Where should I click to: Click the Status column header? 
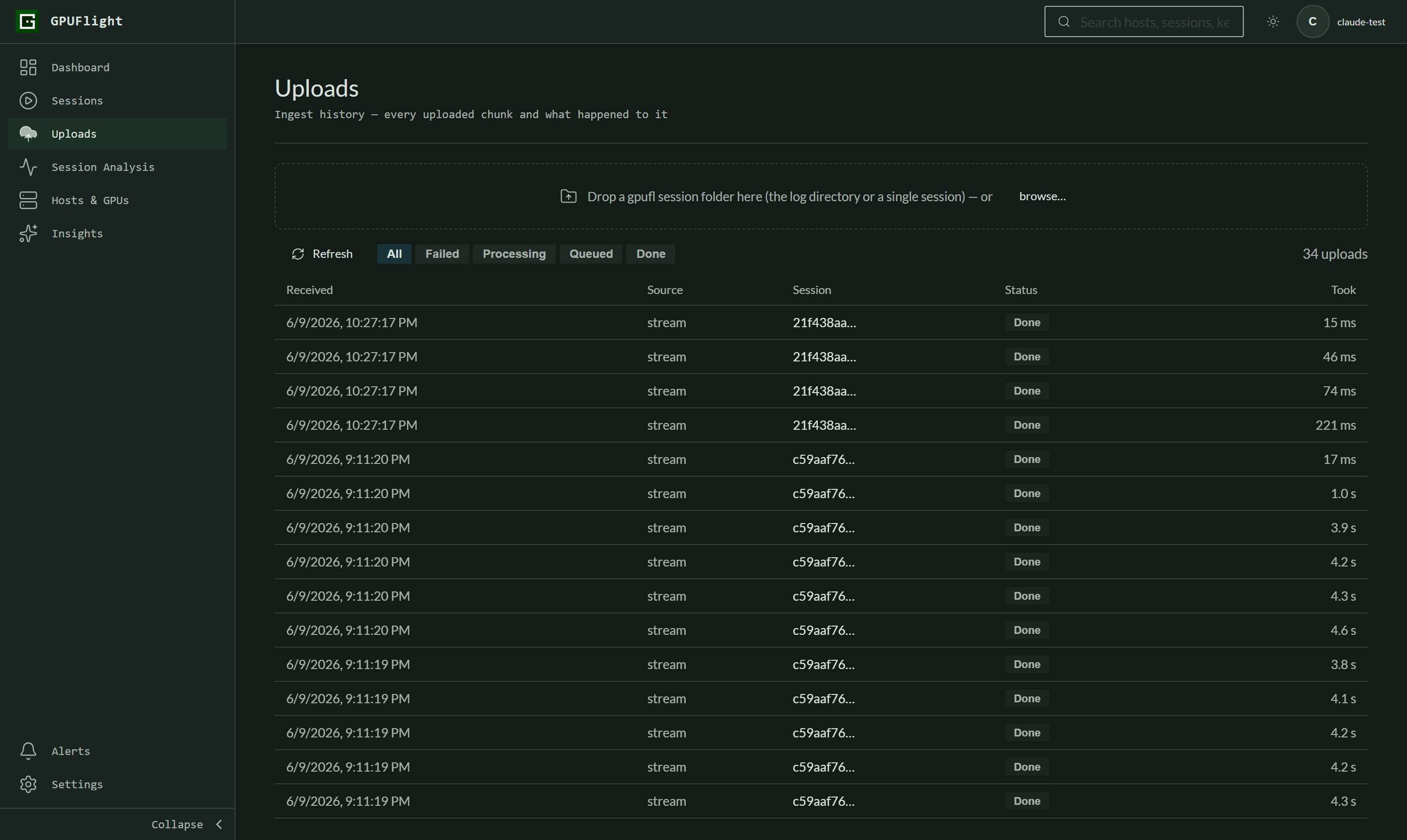[x=1021, y=290]
